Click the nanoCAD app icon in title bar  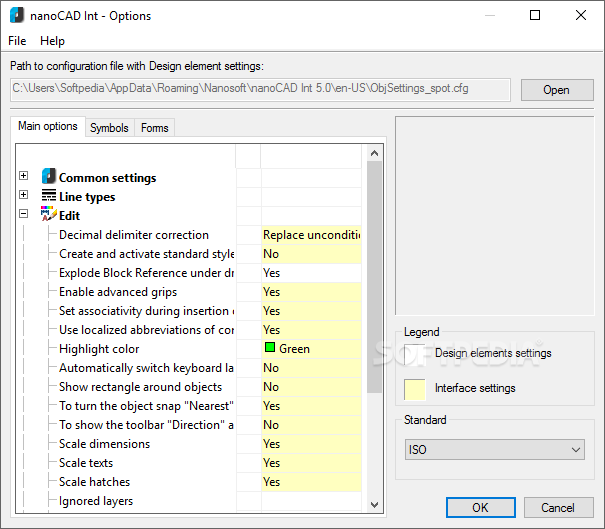click(17, 15)
